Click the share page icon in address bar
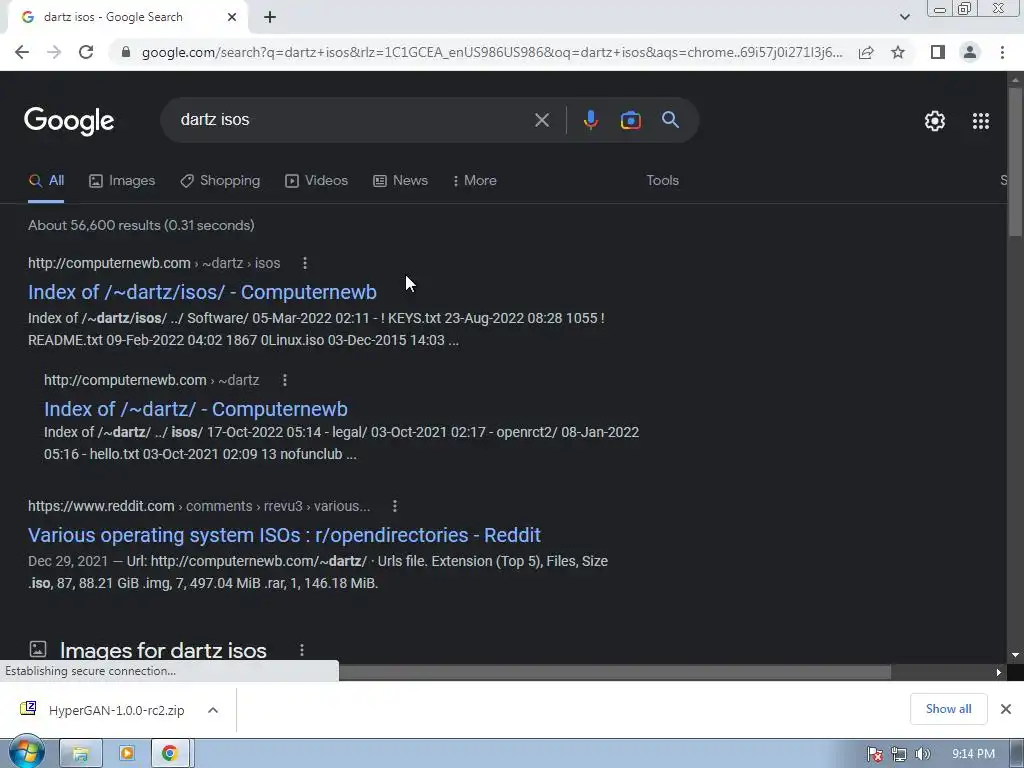Image resolution: width=1024 pixels, height=768 pixels. 866,52
